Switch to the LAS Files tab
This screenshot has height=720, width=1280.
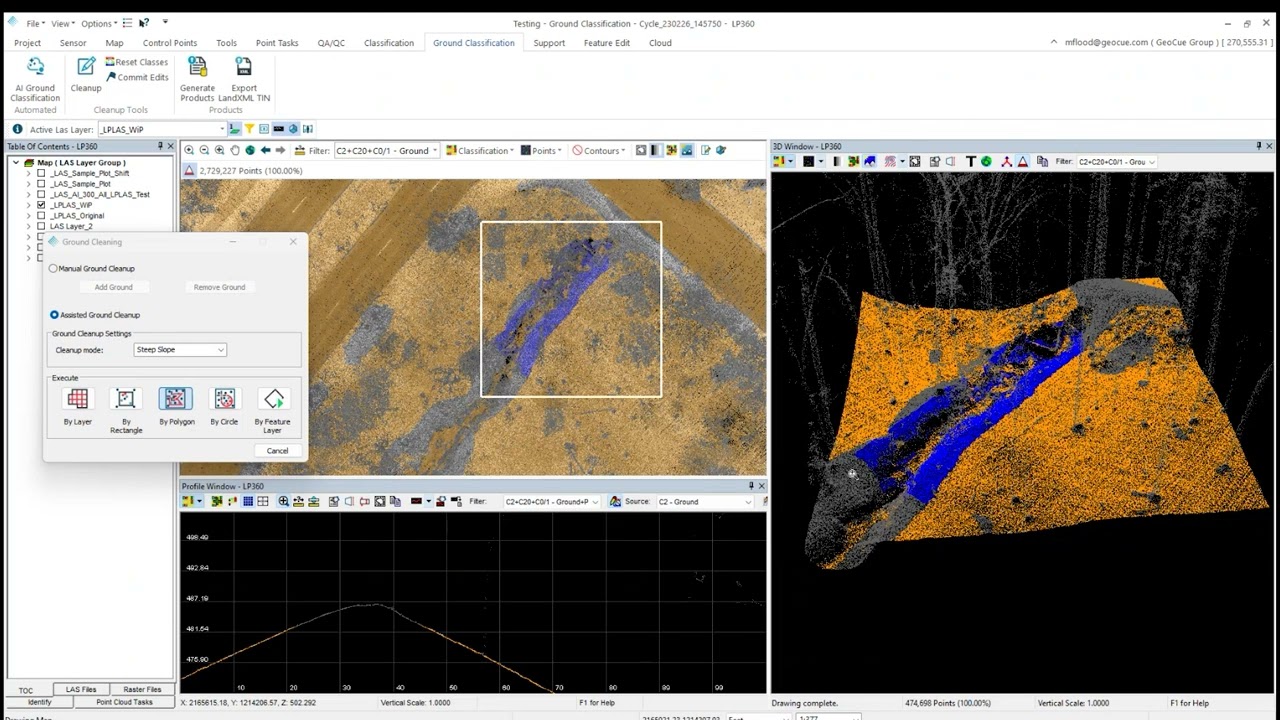click(x=81, y=689)
